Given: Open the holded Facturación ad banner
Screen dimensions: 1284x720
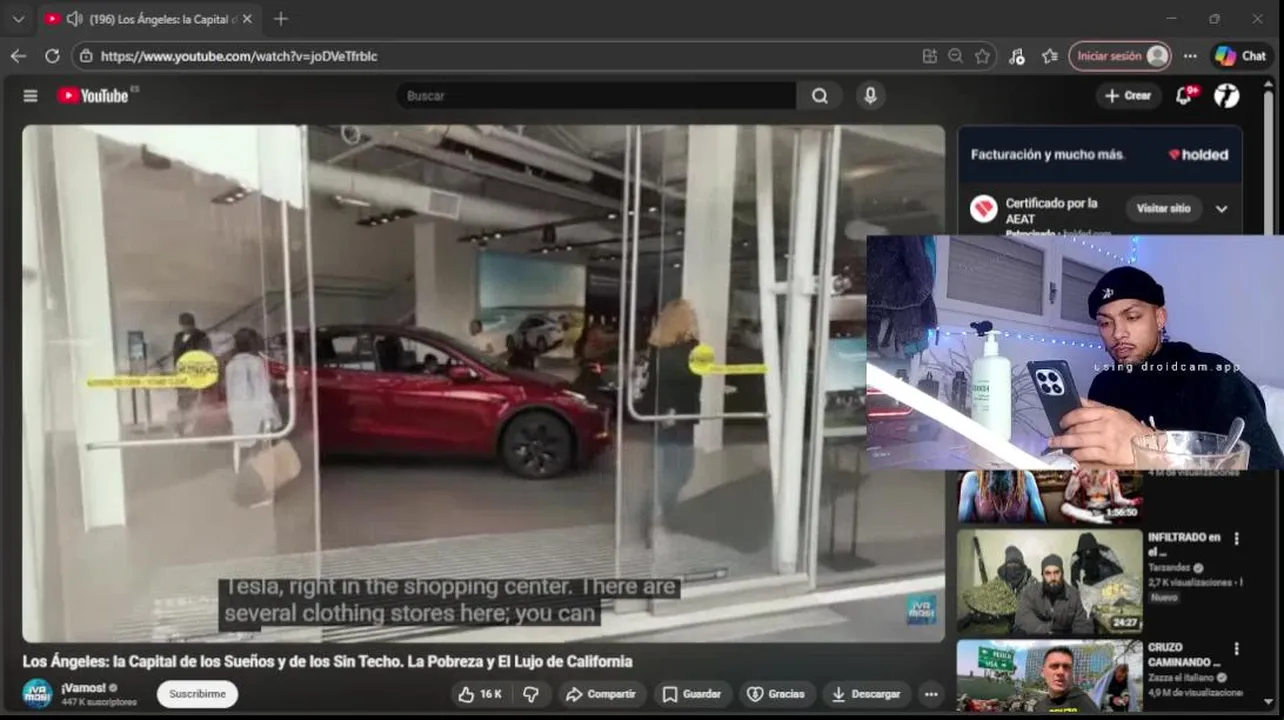Looking at the screenshot, I should click(x=1100, y=155).
